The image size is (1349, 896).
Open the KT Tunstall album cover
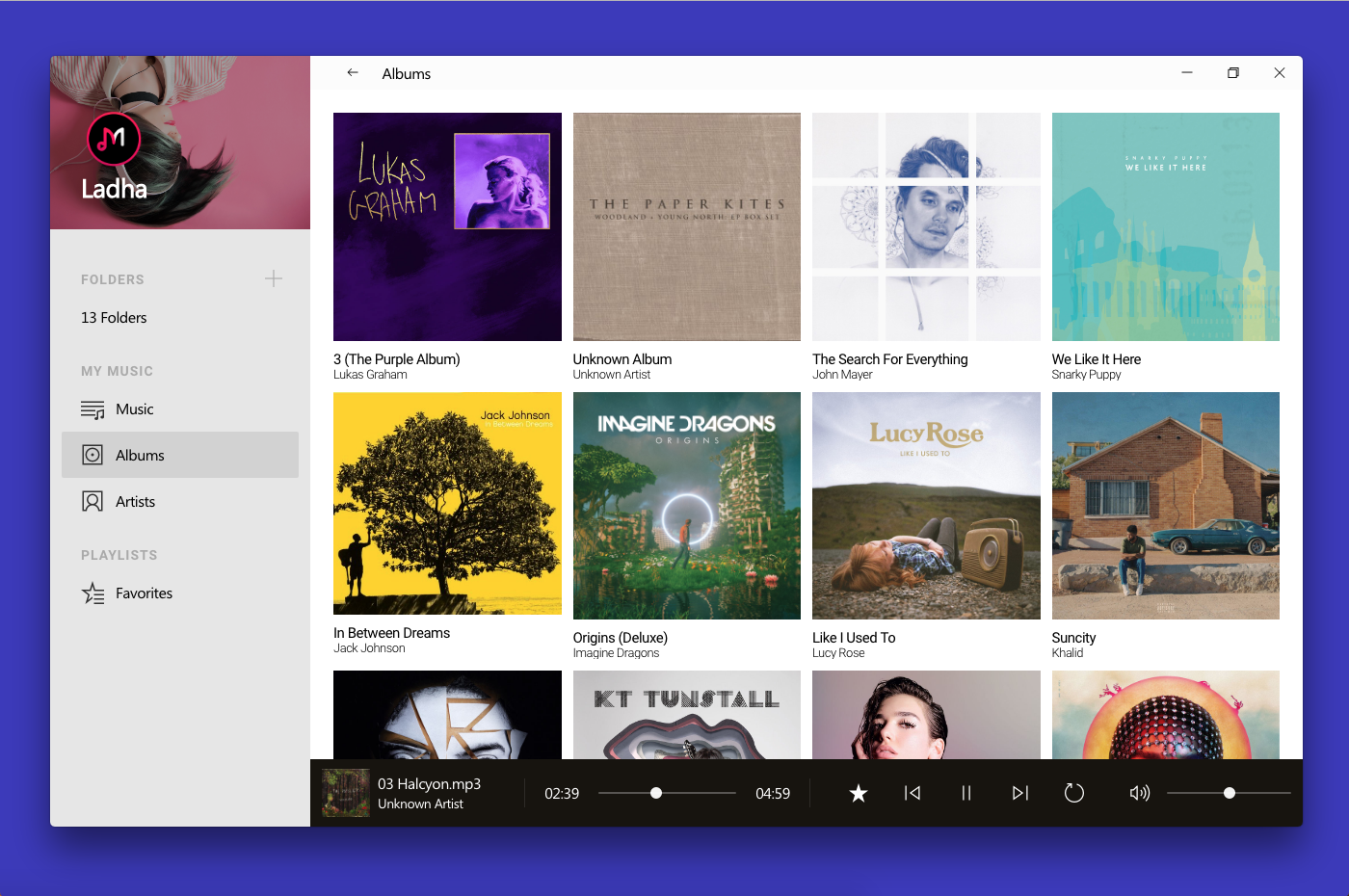687,715
